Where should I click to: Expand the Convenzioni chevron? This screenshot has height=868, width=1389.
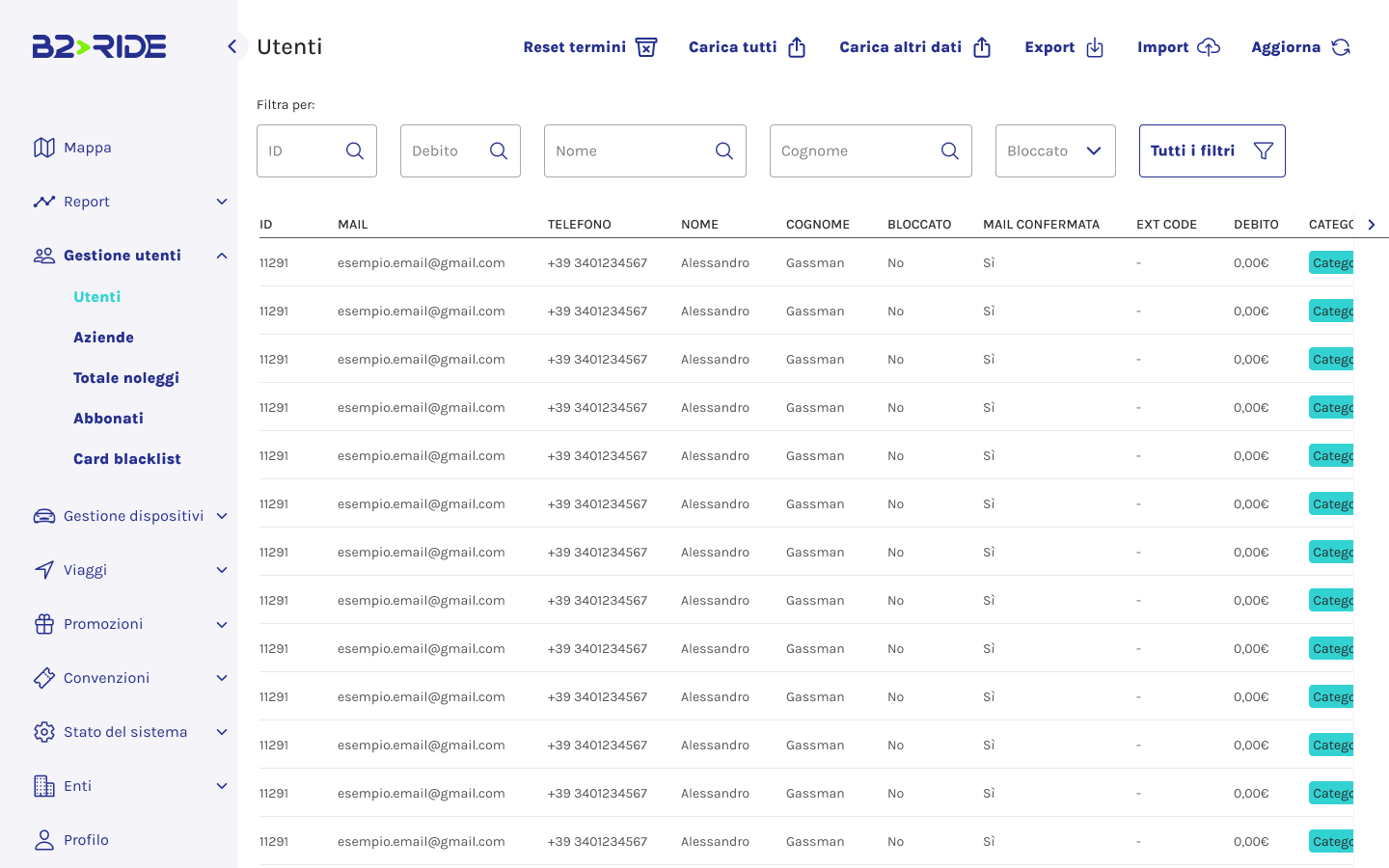coord(222,678)
